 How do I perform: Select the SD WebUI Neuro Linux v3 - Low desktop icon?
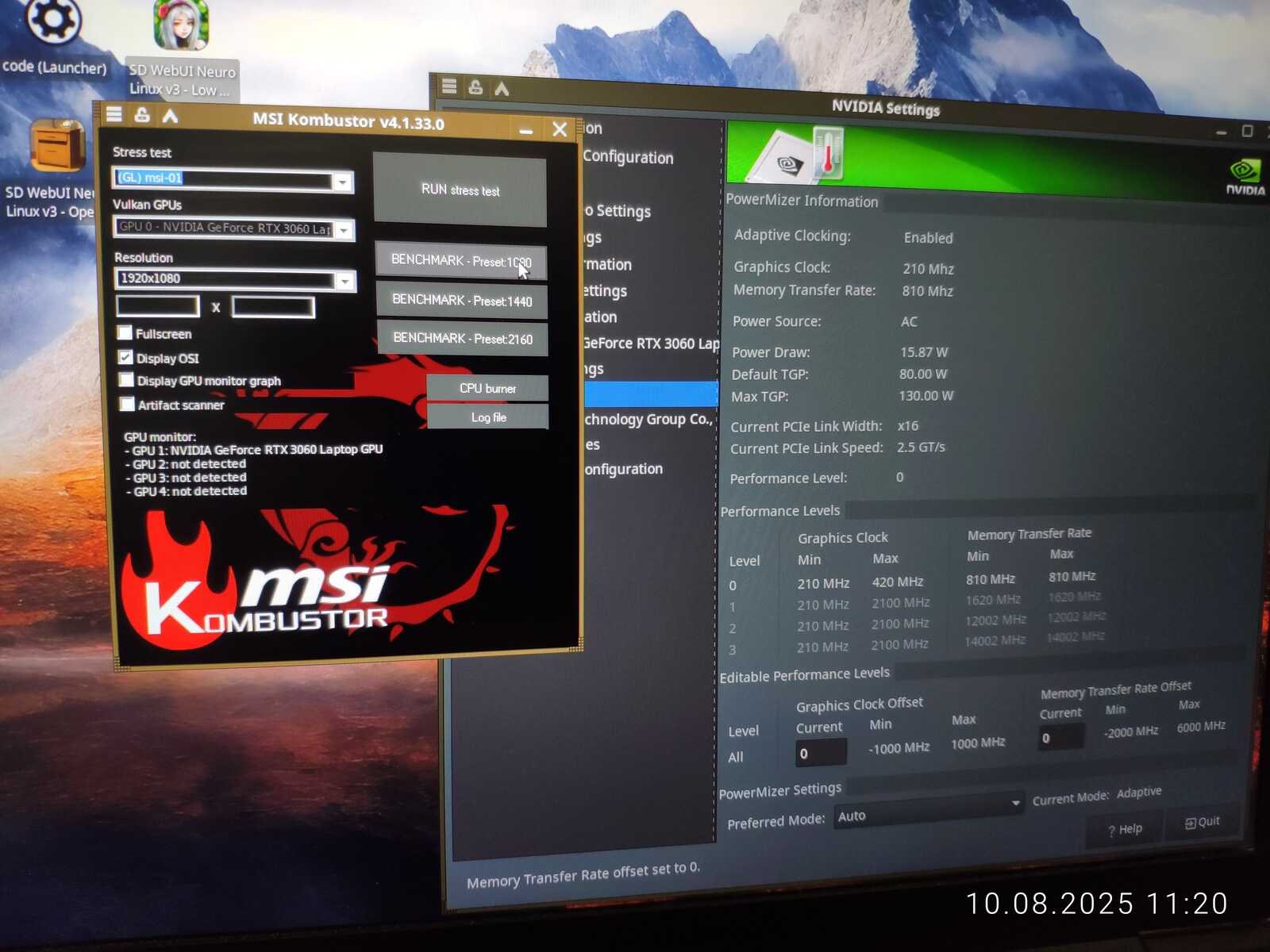[x=182, y=49]
